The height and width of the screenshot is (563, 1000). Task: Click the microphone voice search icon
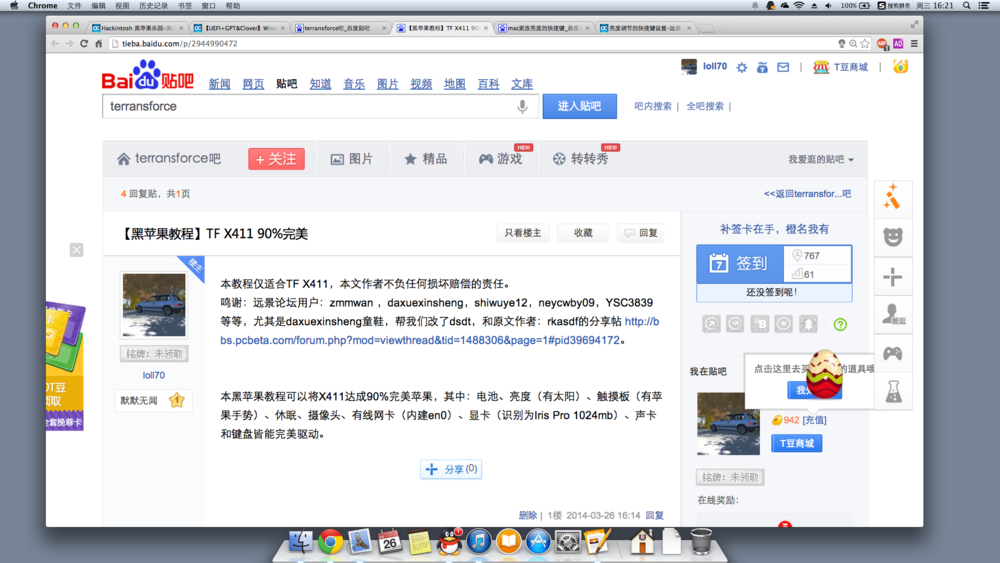(522, 106)
